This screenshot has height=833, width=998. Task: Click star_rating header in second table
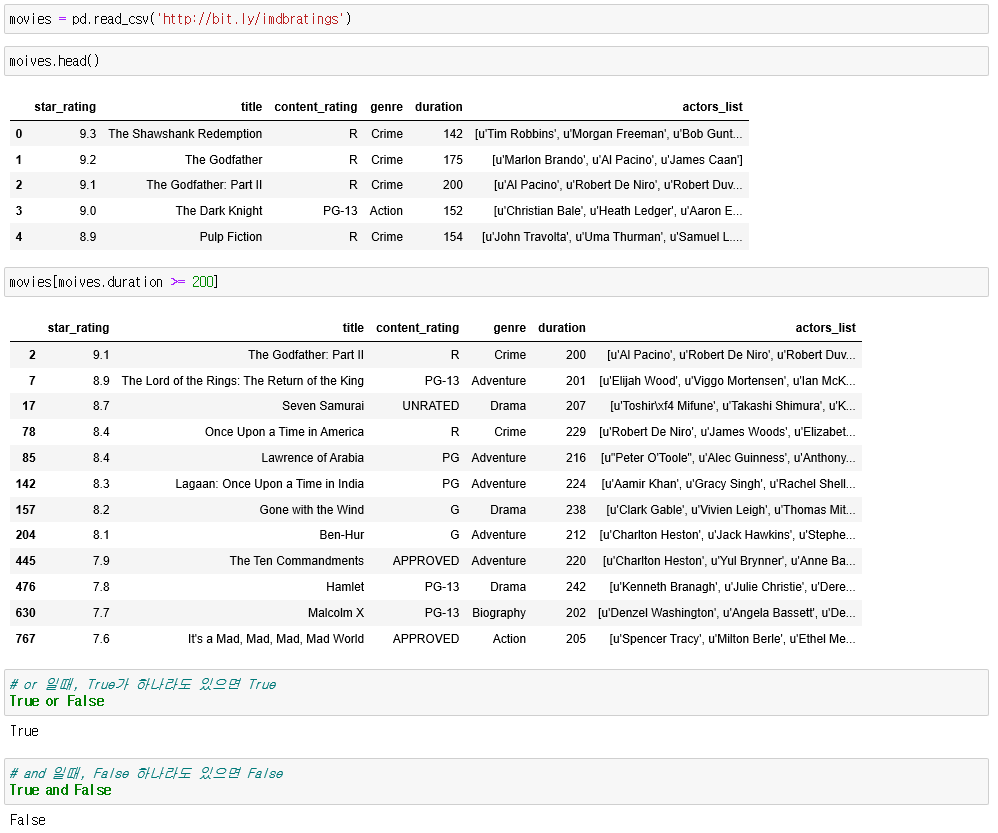click(x=78, y=328)
